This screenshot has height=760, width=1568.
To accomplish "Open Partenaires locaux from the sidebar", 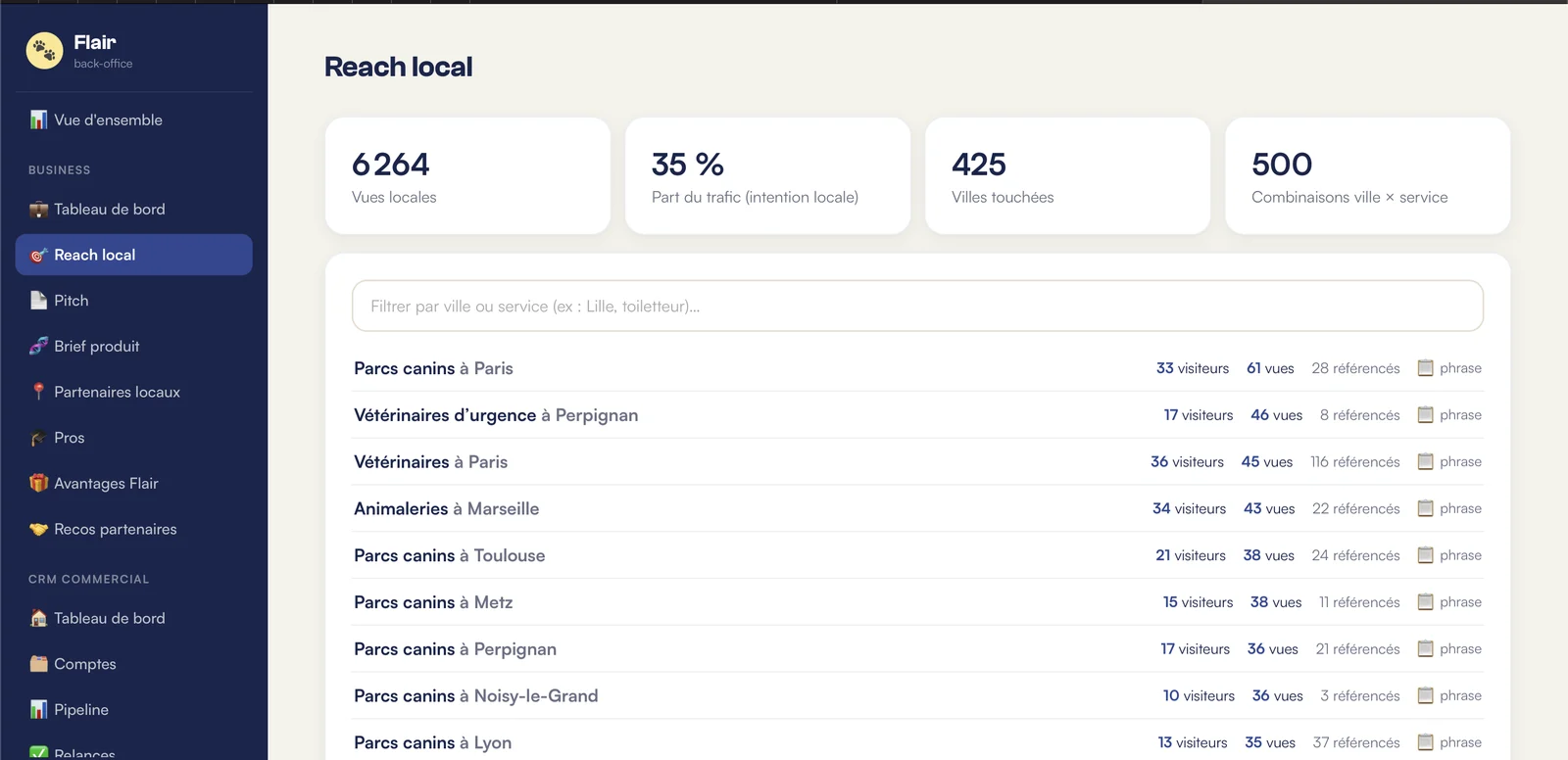I will (x=134, y=392).
